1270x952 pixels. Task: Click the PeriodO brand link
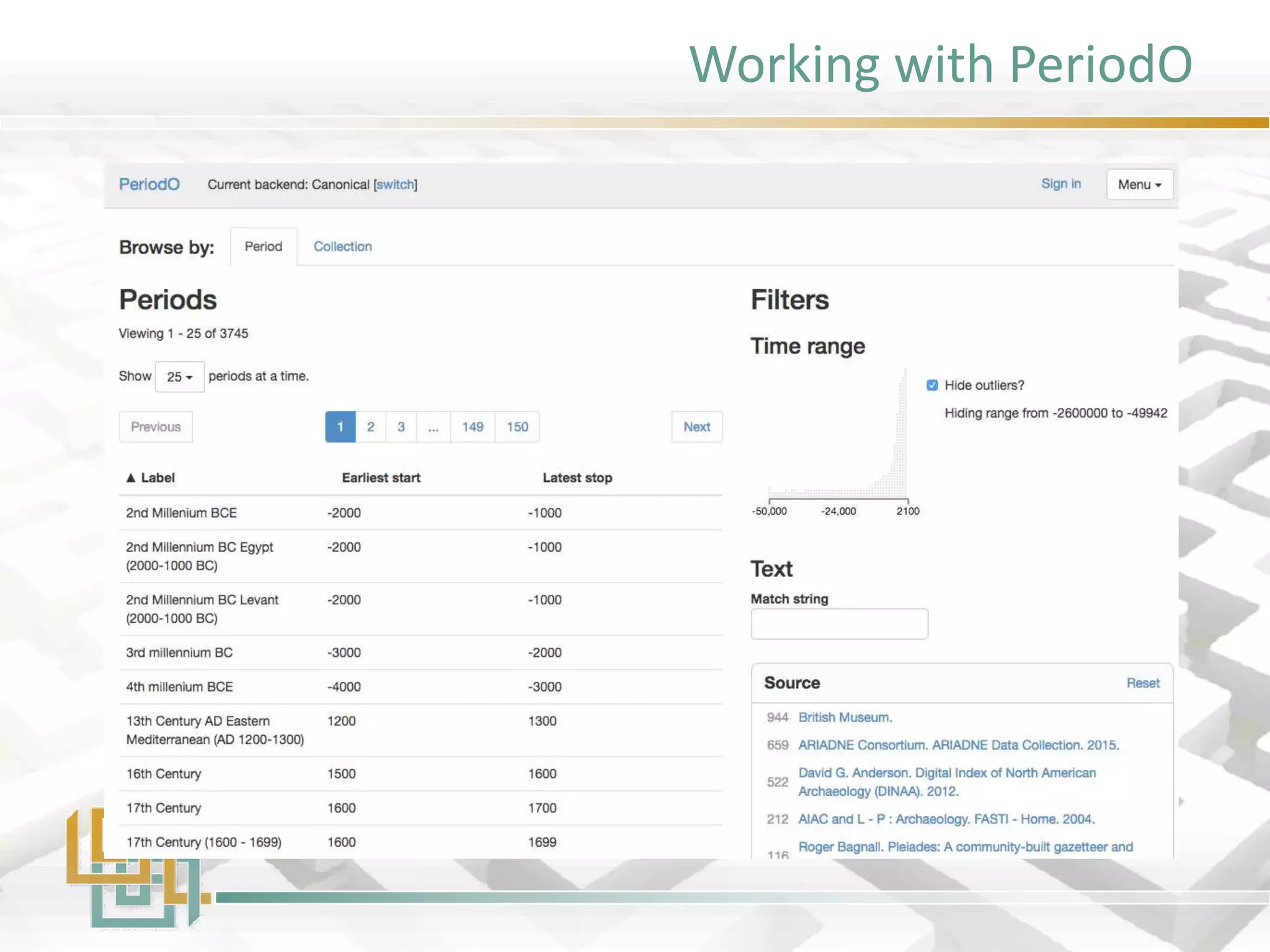point(149,184)
